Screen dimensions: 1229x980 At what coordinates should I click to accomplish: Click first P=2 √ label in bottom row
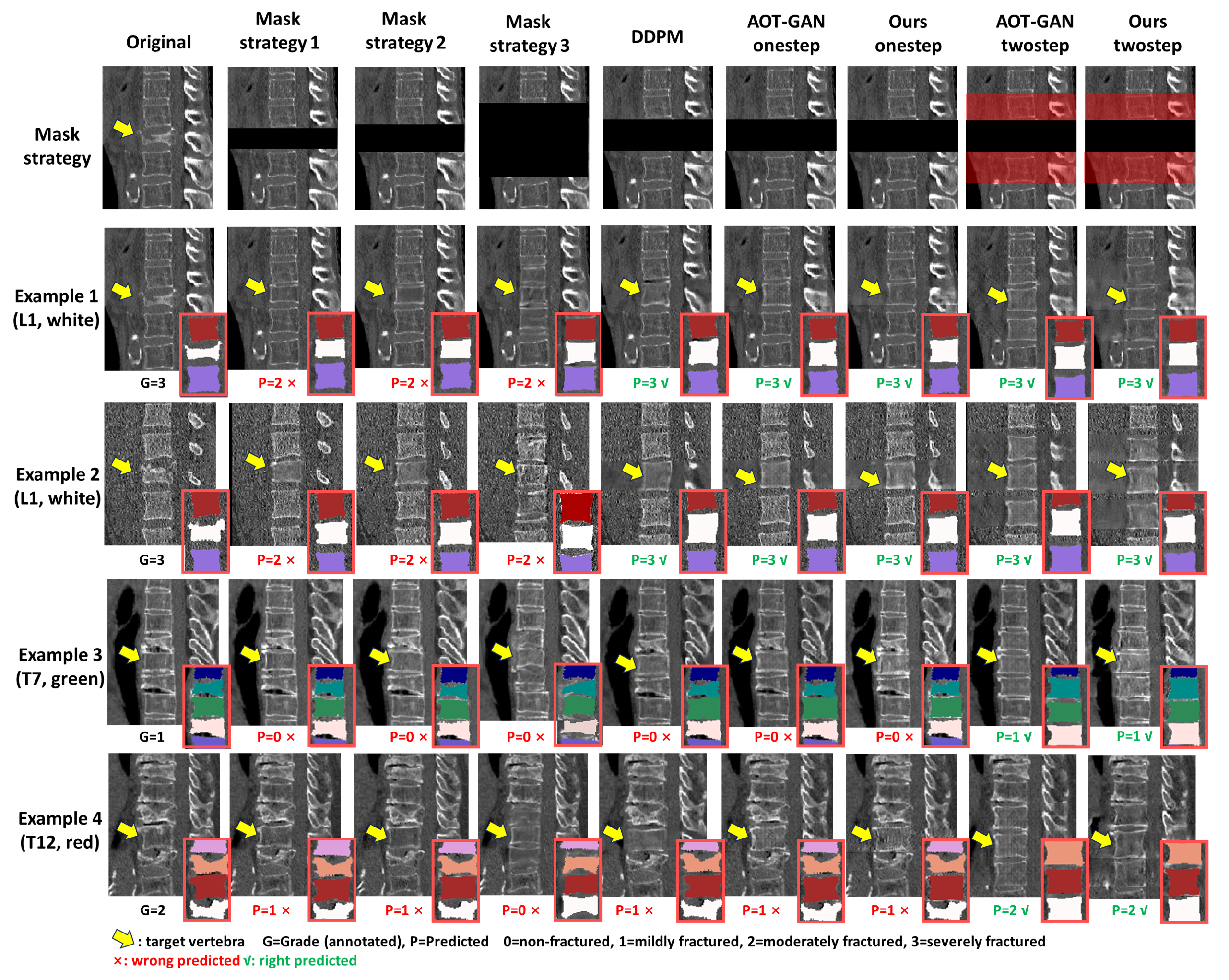1010,910
